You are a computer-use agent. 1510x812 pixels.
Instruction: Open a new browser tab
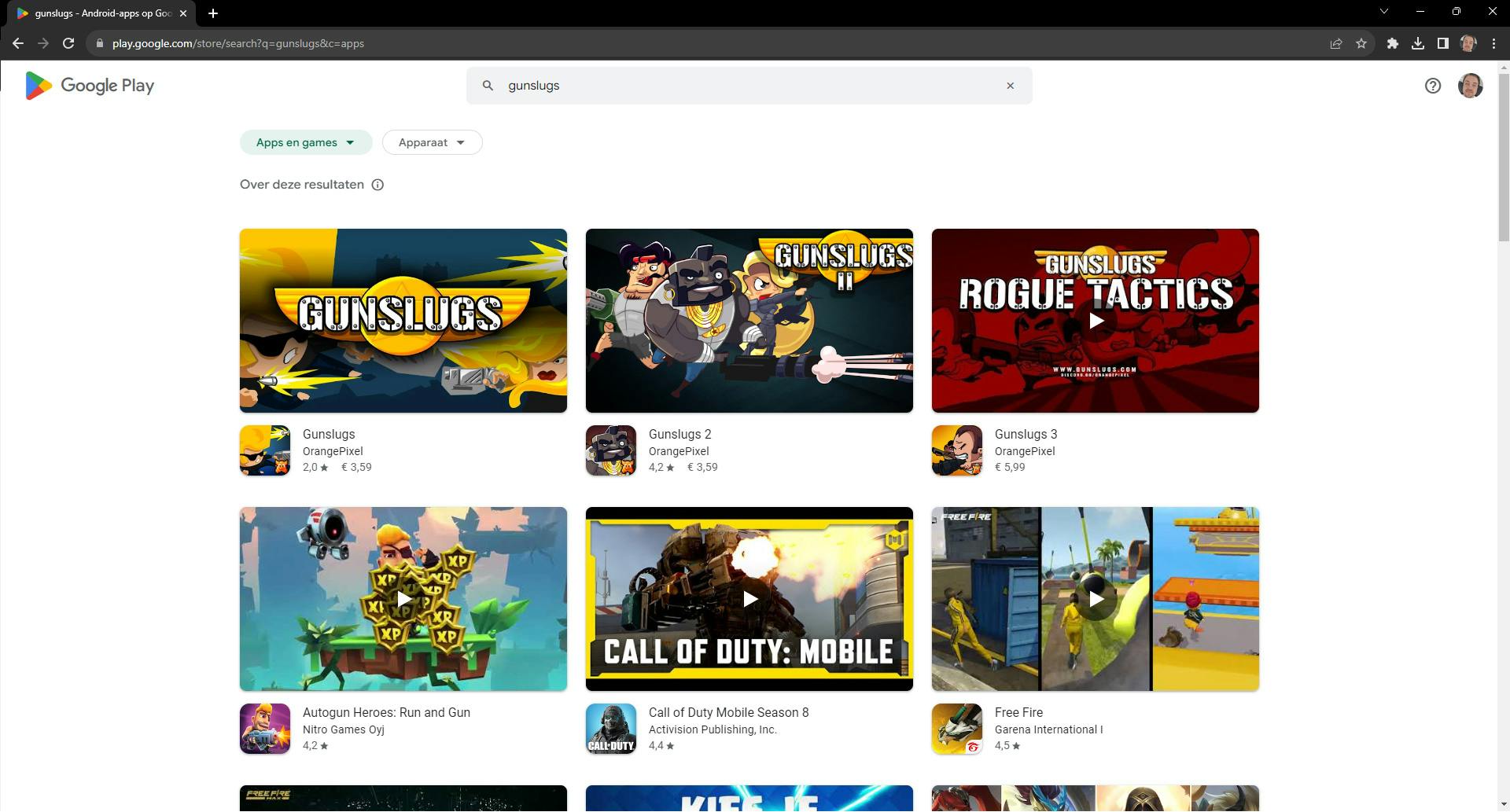(x=213, y=13)
